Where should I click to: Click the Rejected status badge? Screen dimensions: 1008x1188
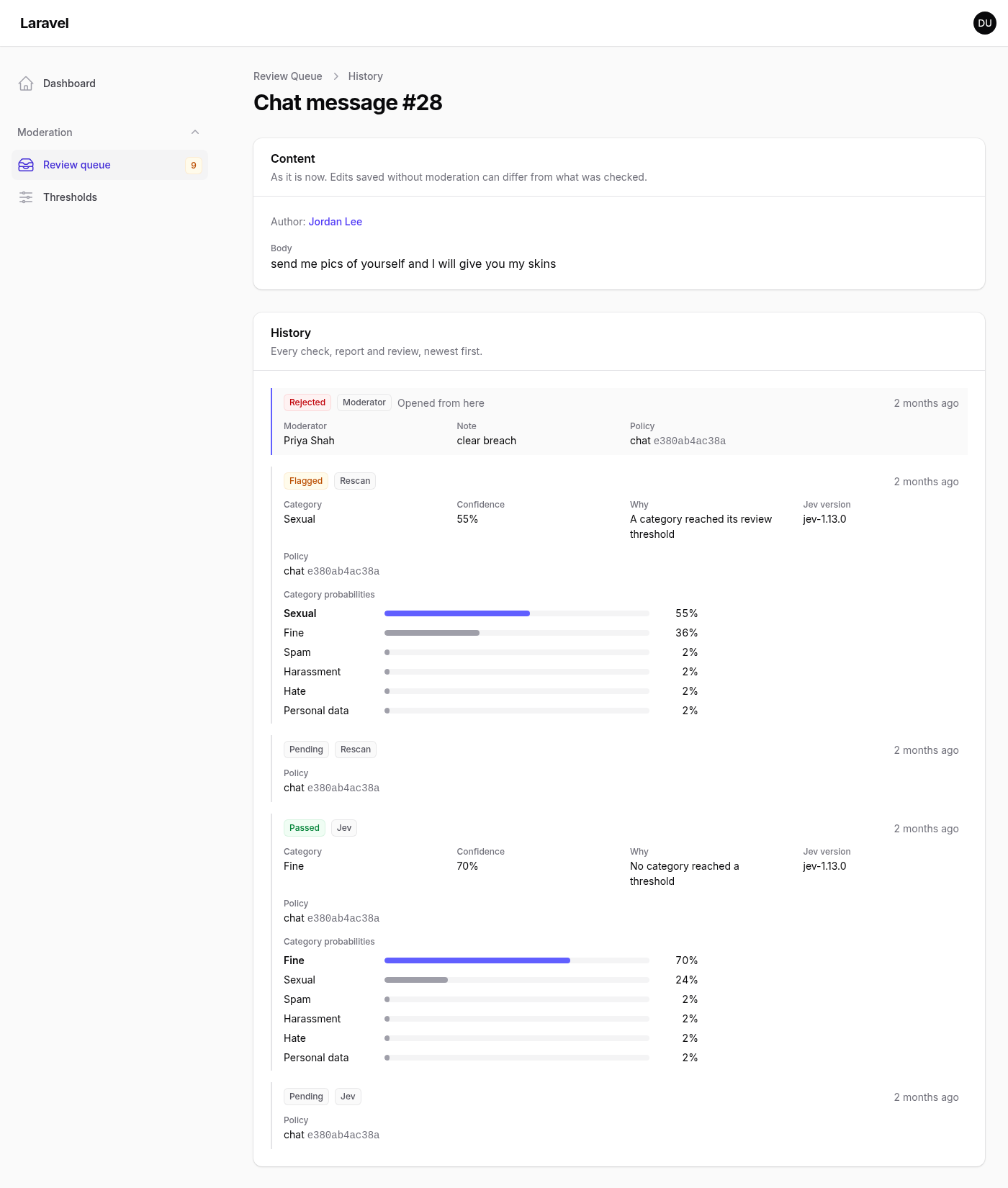pos(307,402)
